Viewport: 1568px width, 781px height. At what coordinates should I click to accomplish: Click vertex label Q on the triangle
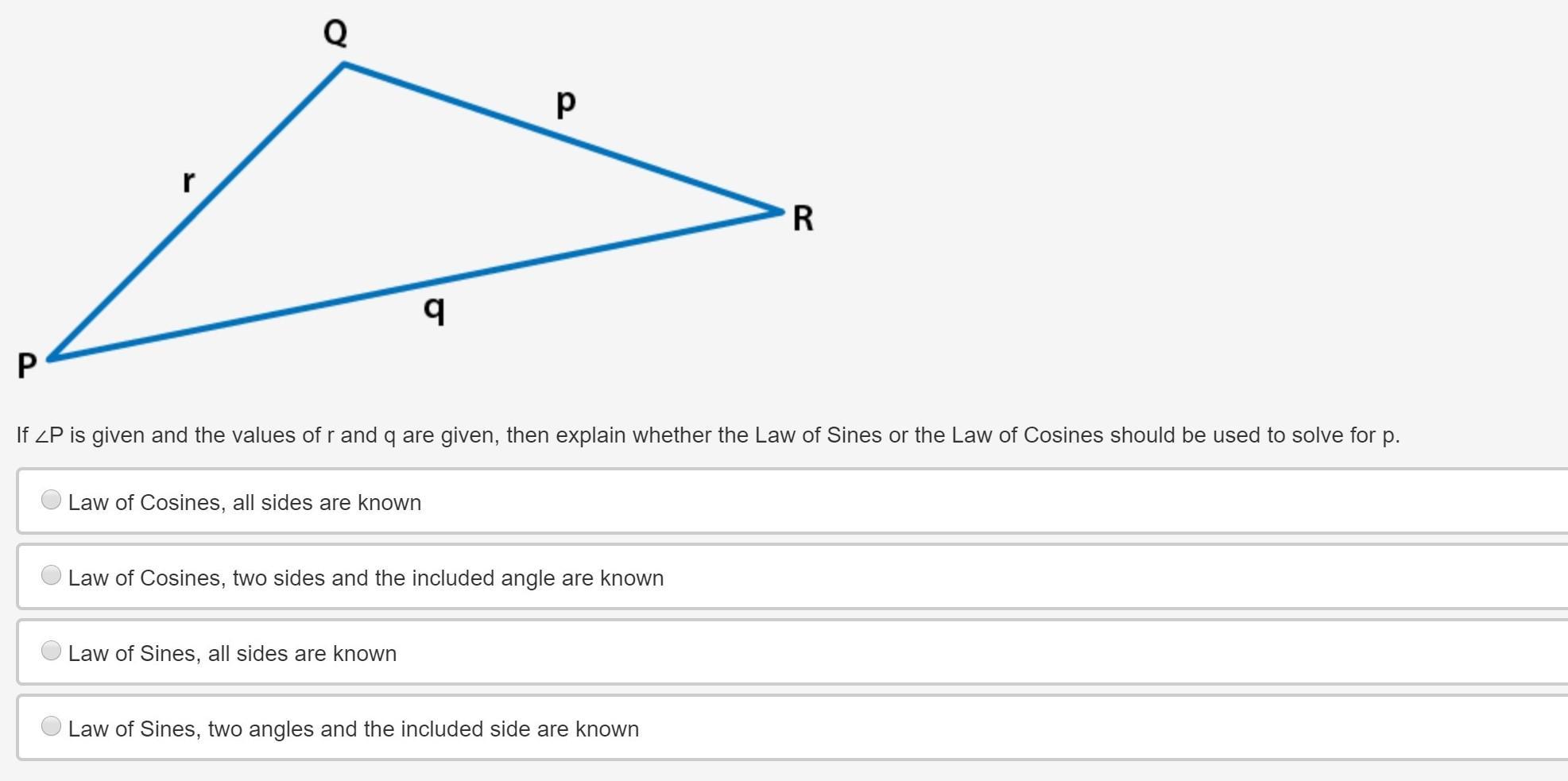335,33
